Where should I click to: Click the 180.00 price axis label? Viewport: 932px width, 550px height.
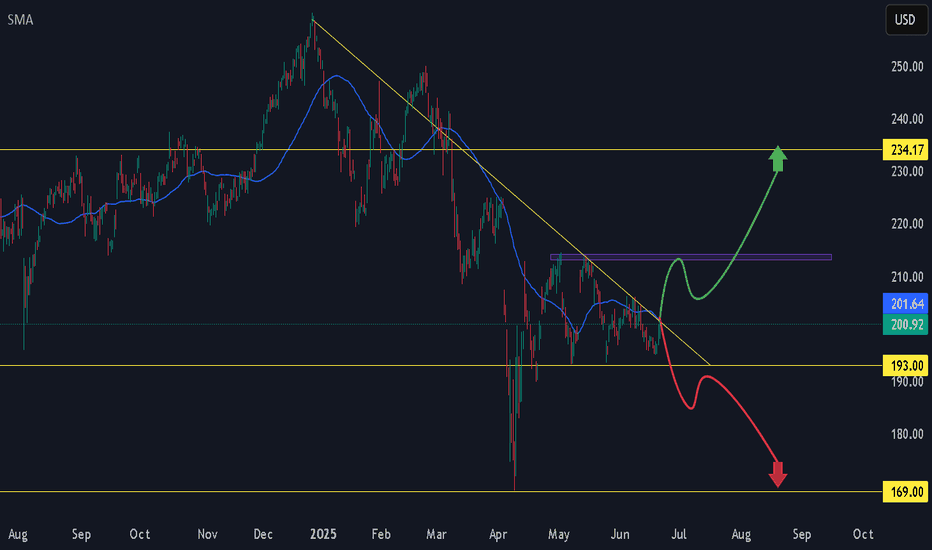[907, 434]
